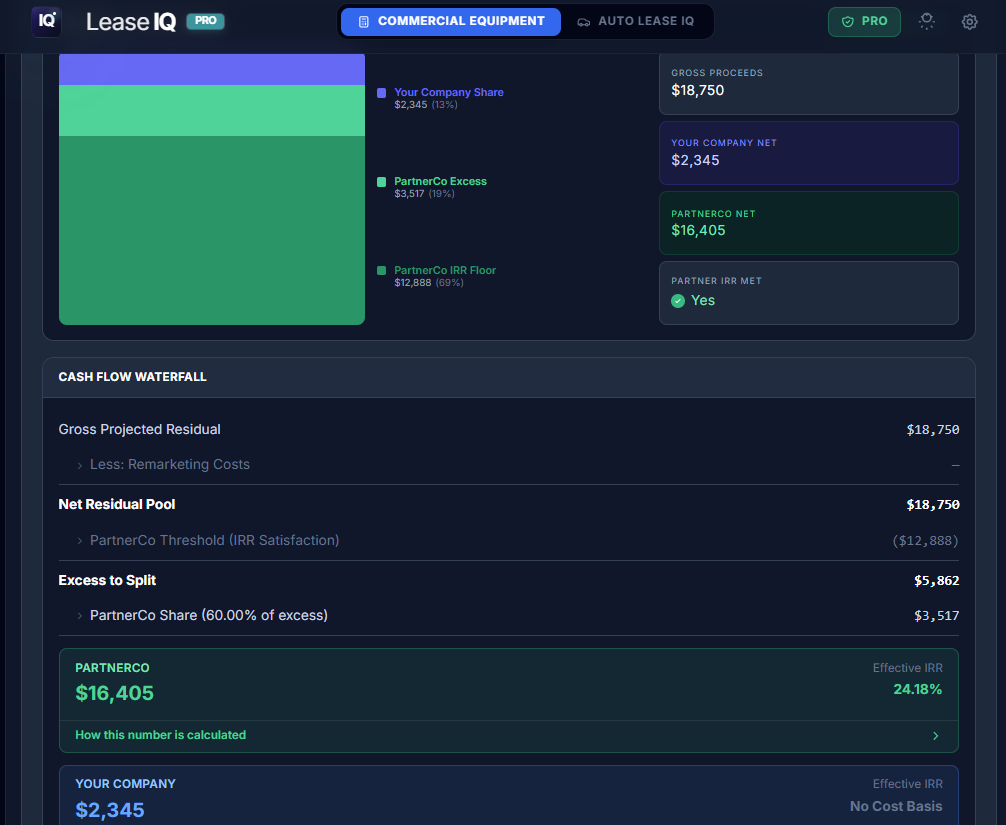The height and width of the screenshot is (825, 1006).
Task: Click the dark green IRR Floor bar segment
Action: pyautogui.click(x=212, y=230)
